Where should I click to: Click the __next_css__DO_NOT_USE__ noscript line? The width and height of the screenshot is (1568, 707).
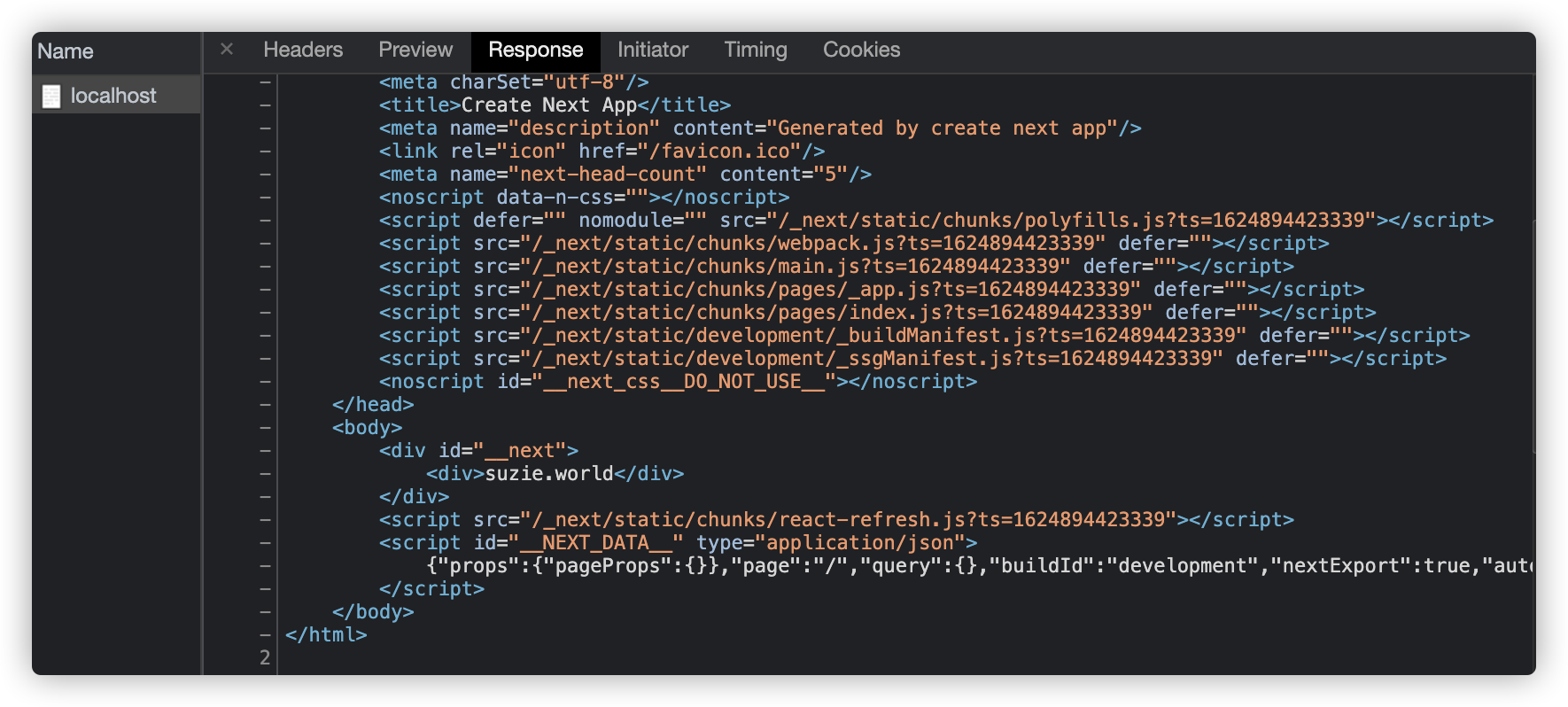coord(679,382)
